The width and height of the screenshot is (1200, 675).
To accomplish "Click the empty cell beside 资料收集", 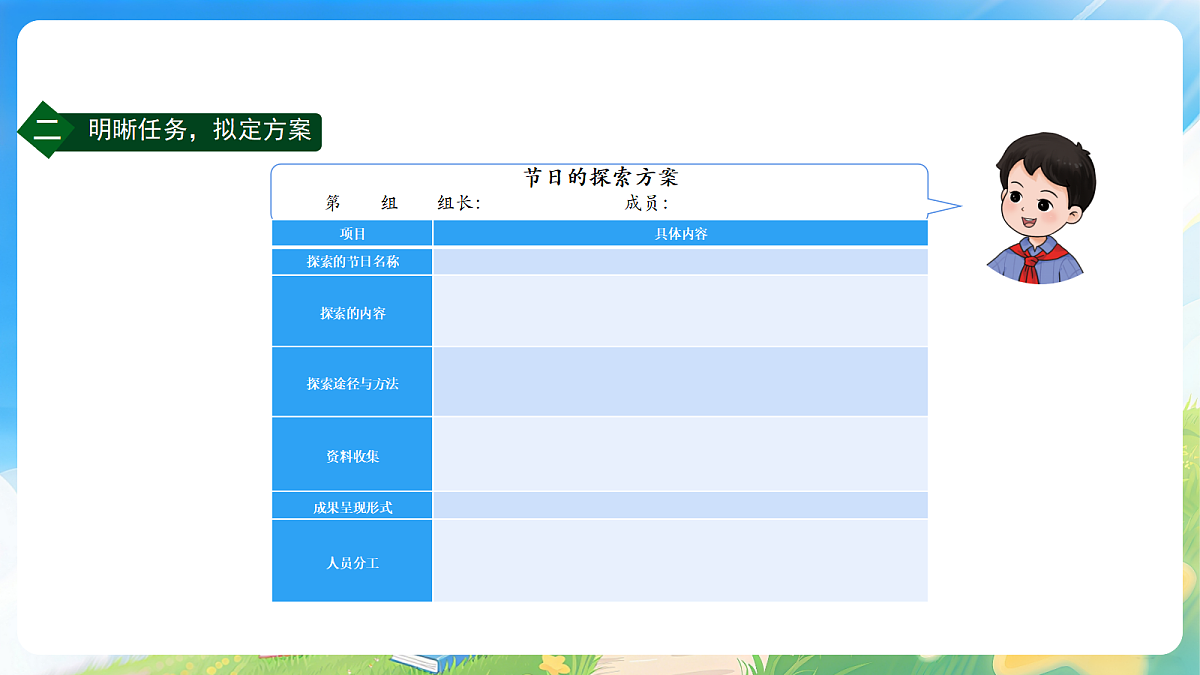I will [x=680, y=455].
